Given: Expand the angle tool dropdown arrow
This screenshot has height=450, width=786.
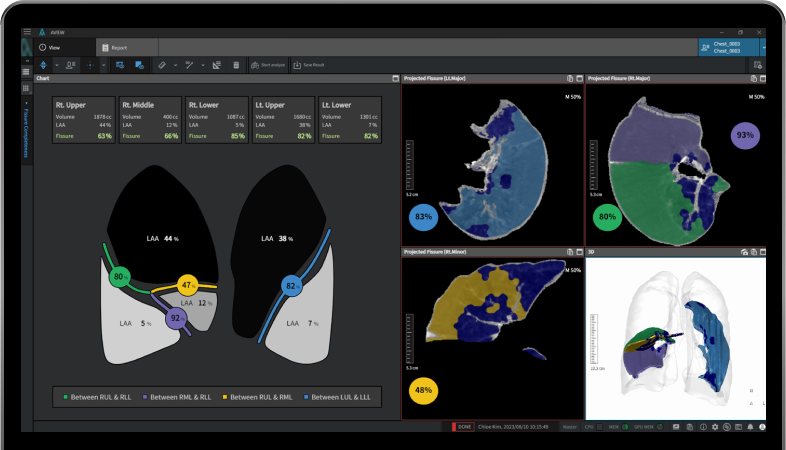Looking at the screenshot, I should click(200, 65).
